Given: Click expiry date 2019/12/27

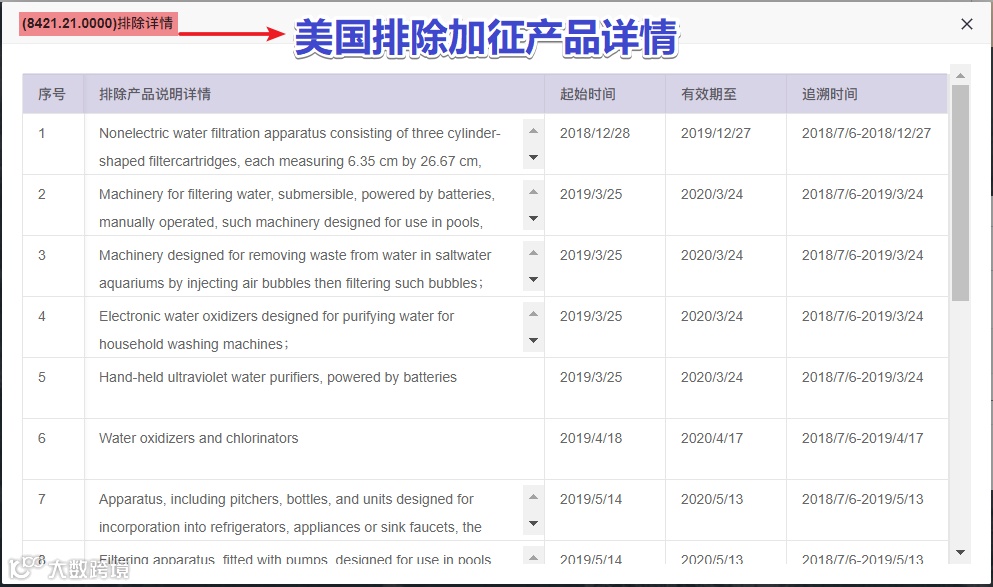Looking at the screenshot, I should [x=716, y=133].
